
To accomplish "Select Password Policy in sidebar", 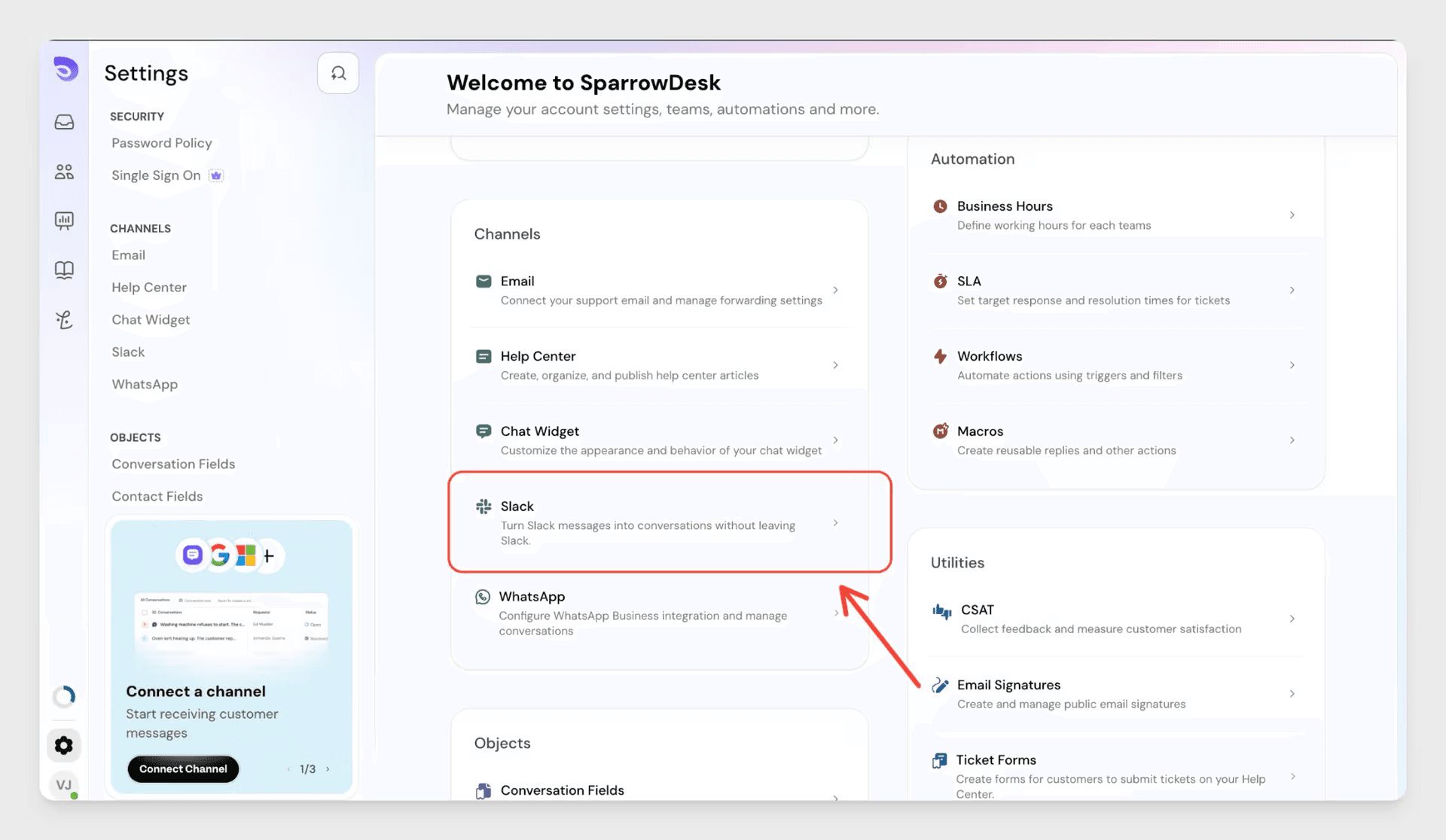I will 162,143.
